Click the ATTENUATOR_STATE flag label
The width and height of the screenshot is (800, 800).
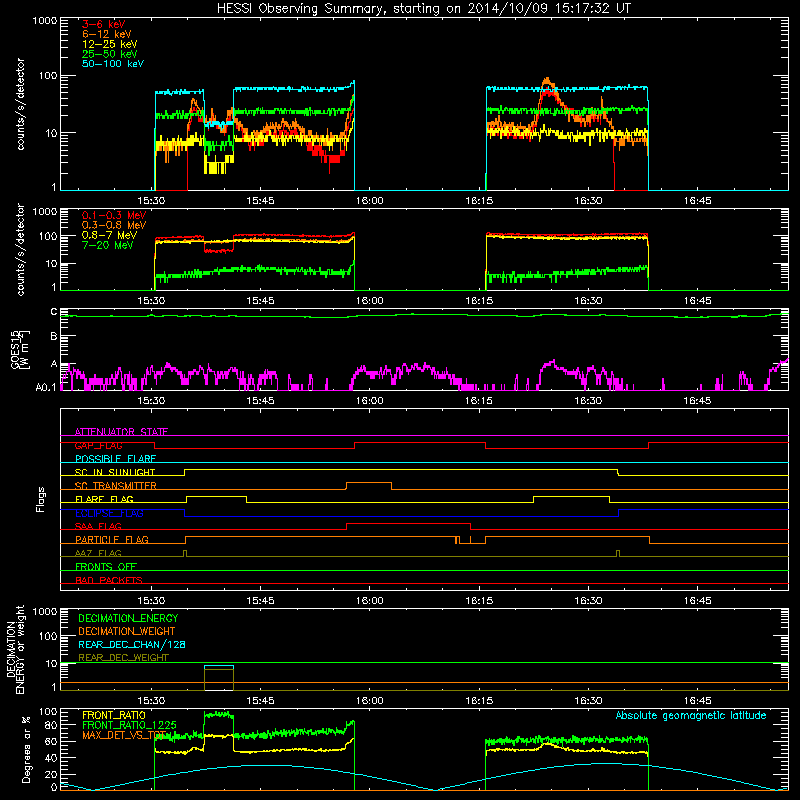point(121,432)
